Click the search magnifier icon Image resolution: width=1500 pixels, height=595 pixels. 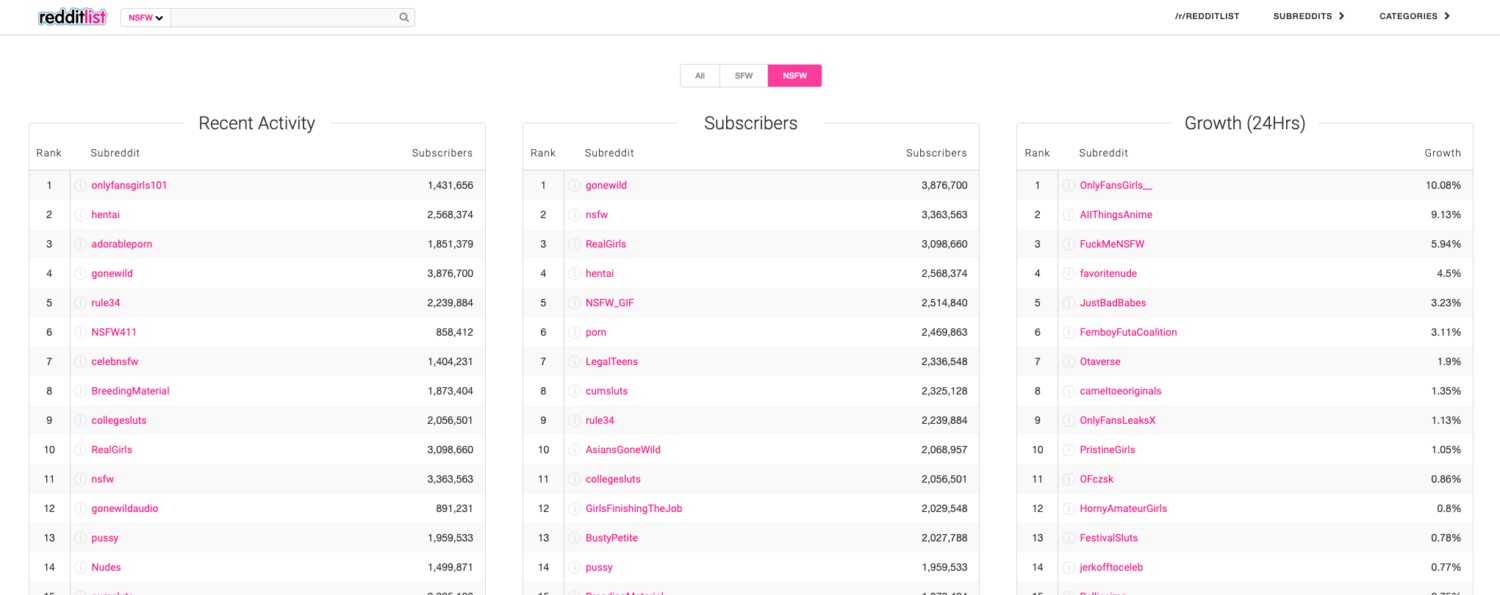(x=404, y=17)
